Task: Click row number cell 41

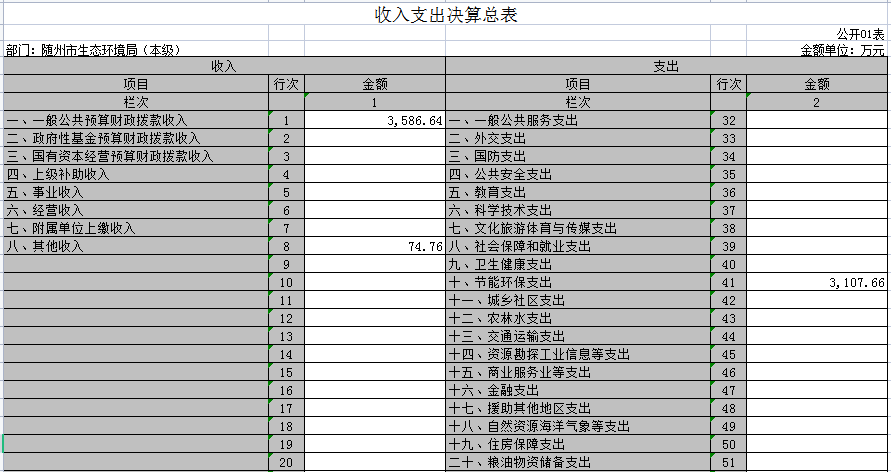Action: tap(728, 282)
